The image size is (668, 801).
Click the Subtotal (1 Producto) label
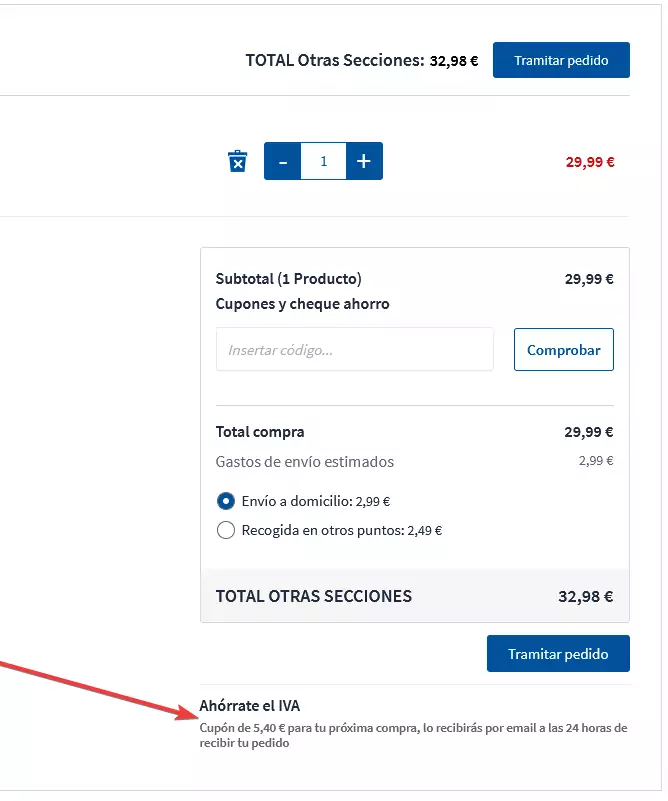point(289,279)
